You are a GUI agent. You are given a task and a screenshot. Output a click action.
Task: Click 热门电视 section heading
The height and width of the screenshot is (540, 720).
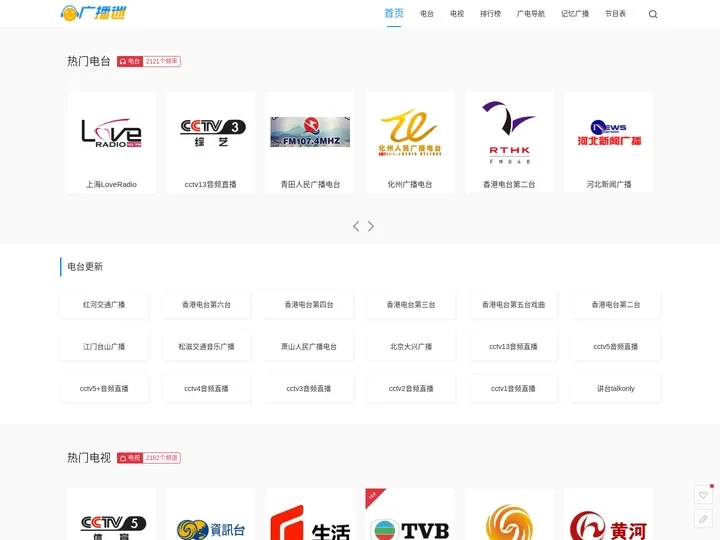tap(89, 458)
